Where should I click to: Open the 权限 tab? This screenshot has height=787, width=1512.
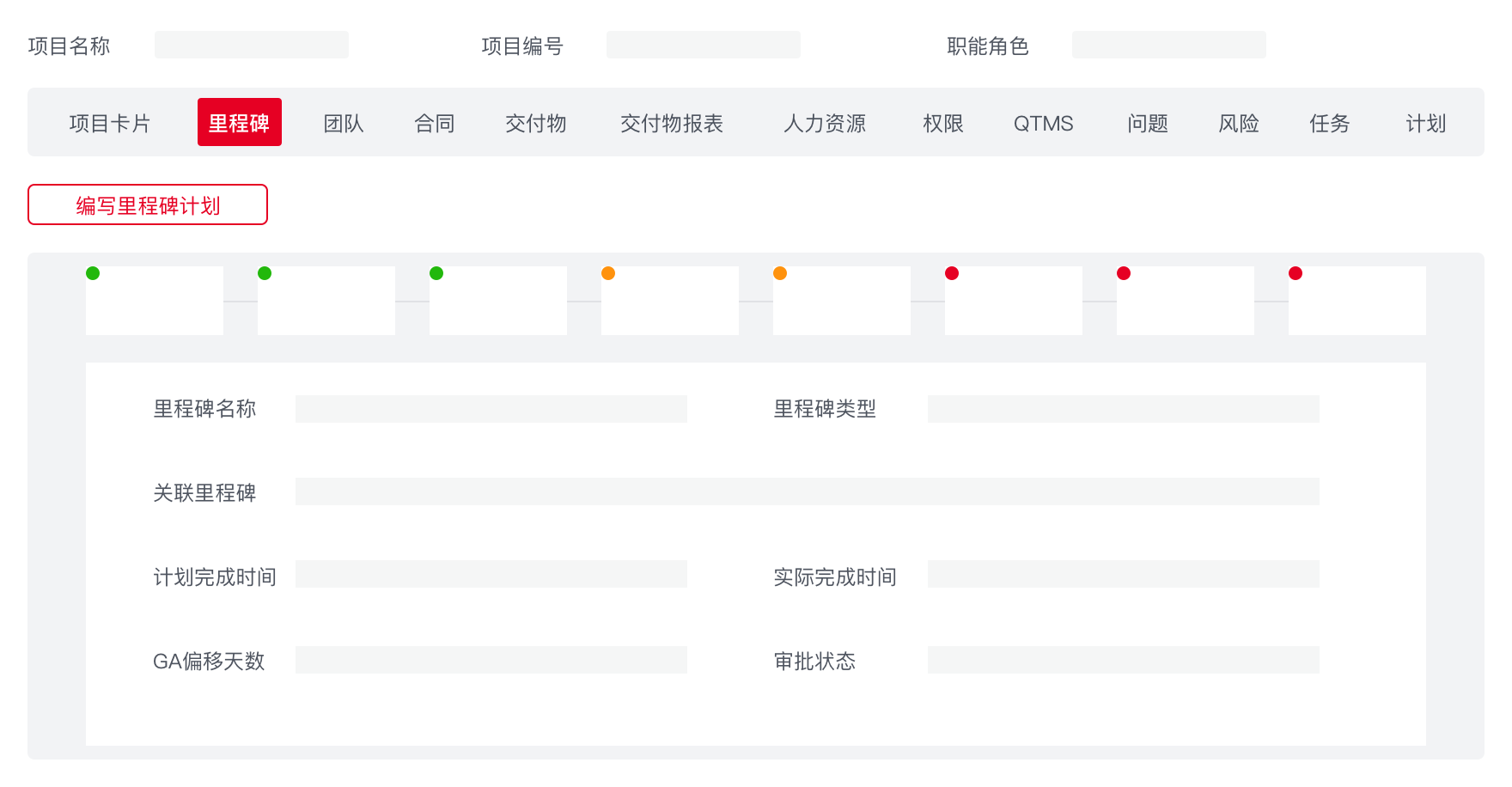click(x=943, y=123)
